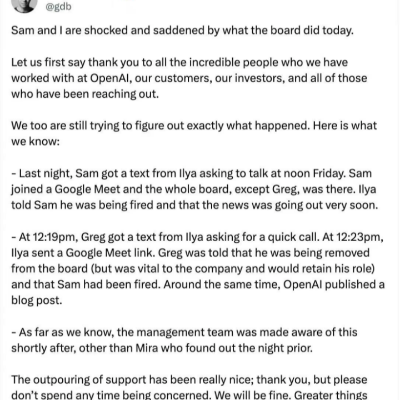Viewport: 400px width, 400px height.
Task: Click the 'As far as we know' line
Action: click(x=184, y=332)
